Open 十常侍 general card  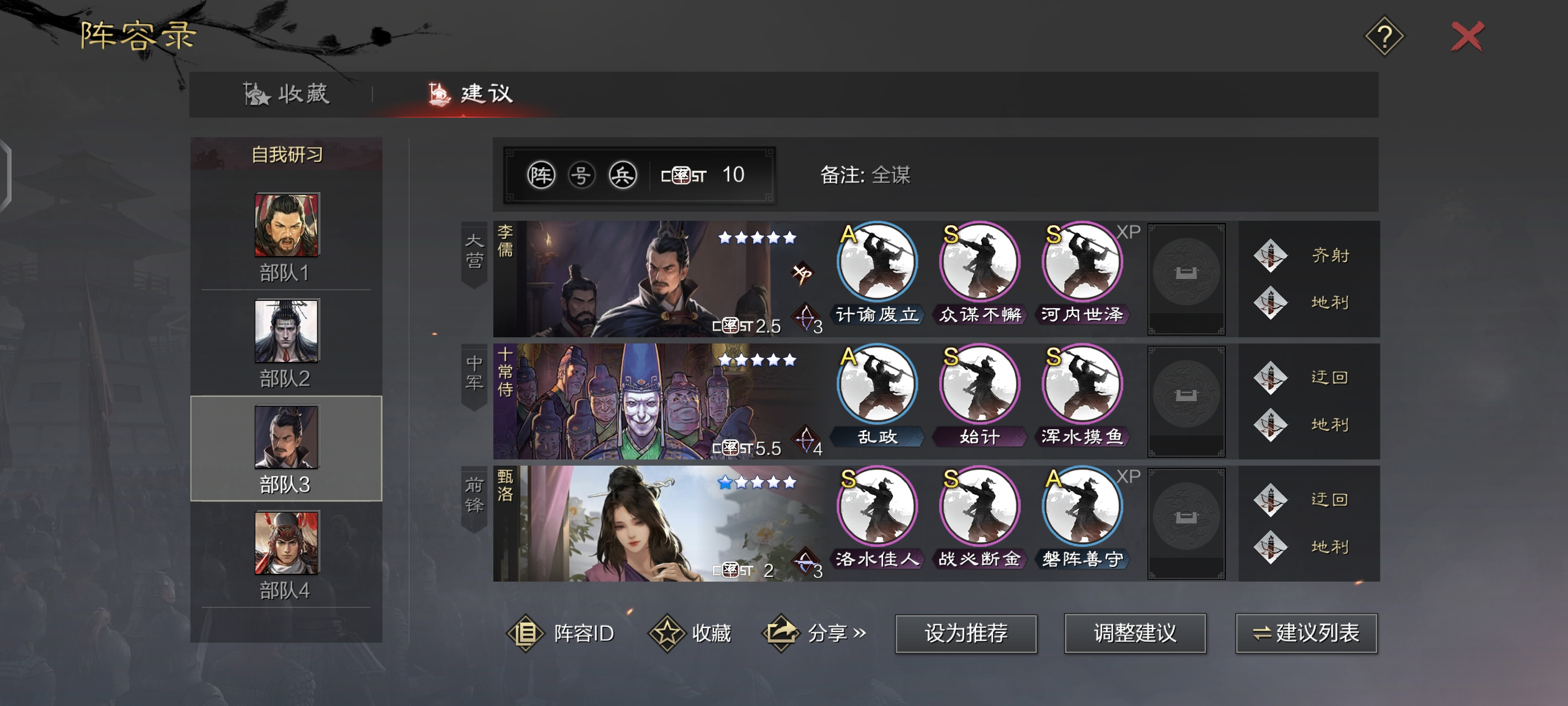pyautogui.click(x=659, y=401)
